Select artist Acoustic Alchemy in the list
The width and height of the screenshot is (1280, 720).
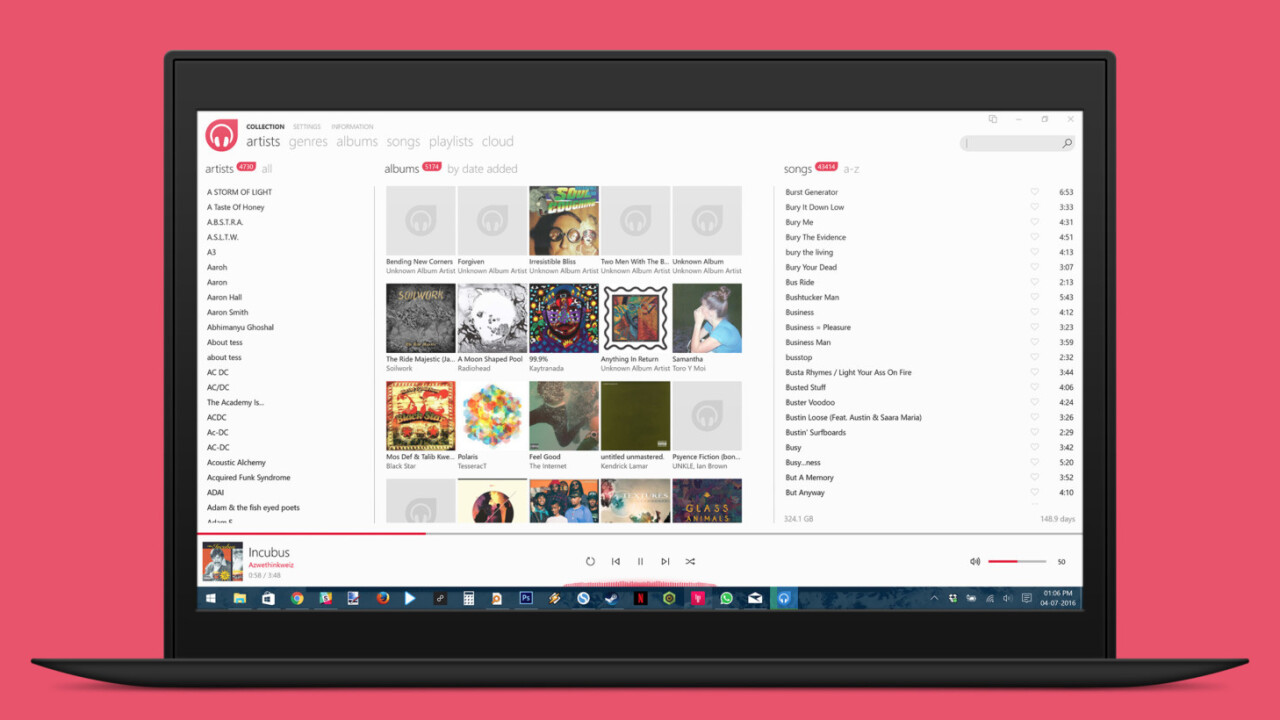click(236, 463)
